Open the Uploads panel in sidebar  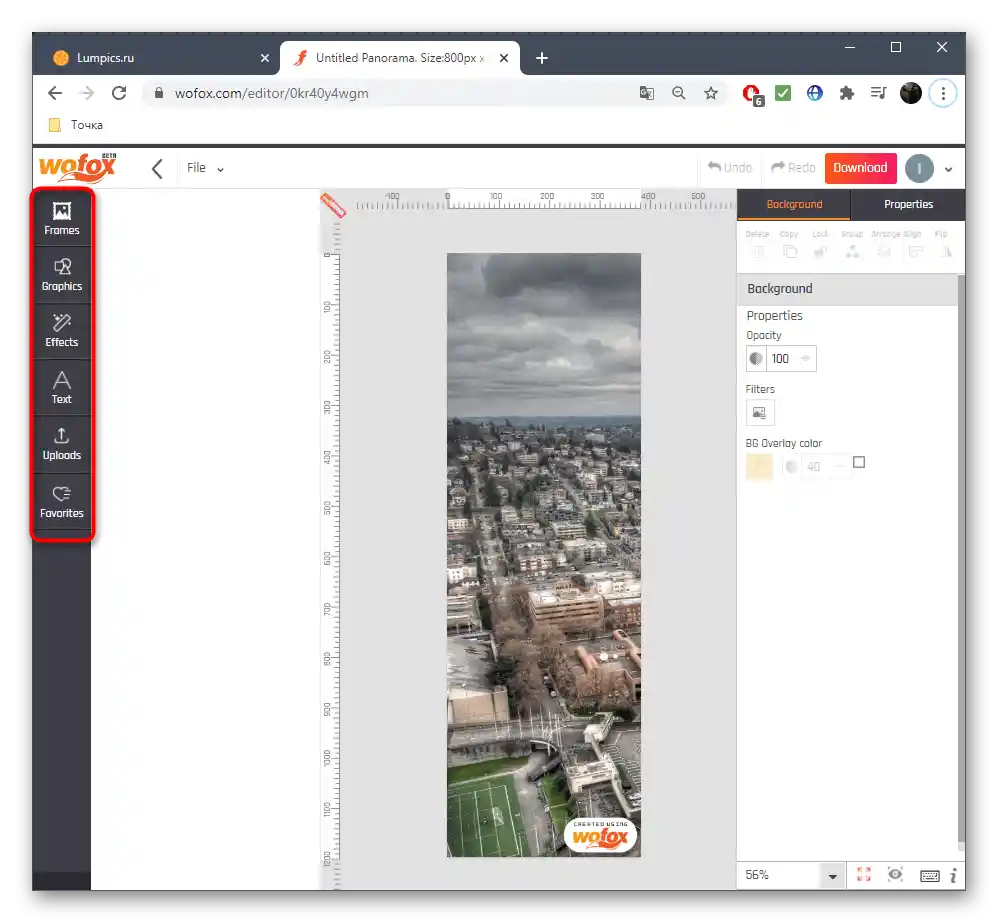point(62,444)
